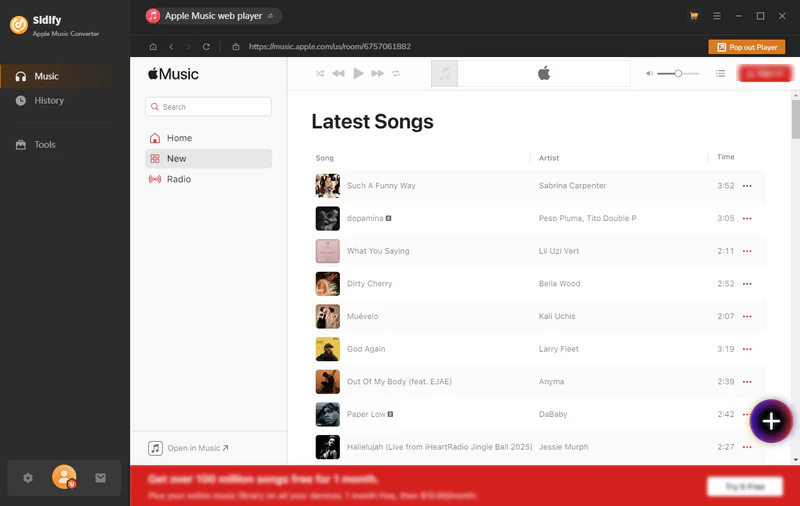Toggle shuffle playback
Viewport: 800px width, 506px height.
click(x=320, y=73)
